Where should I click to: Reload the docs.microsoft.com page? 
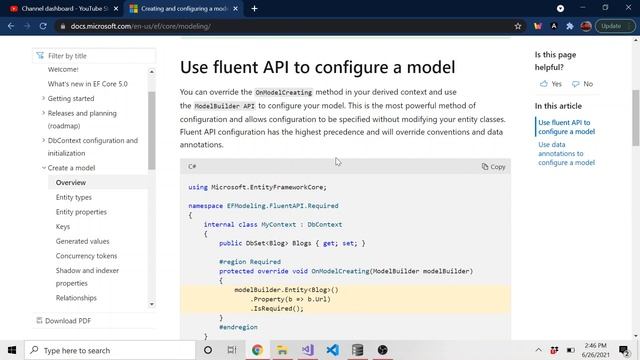click(43, 26)
